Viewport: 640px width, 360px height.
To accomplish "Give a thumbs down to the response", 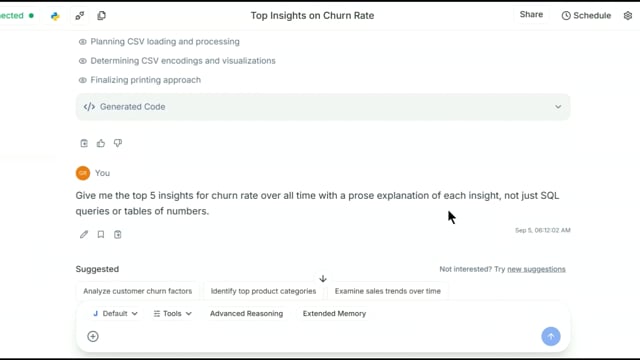I will point(118,143).
